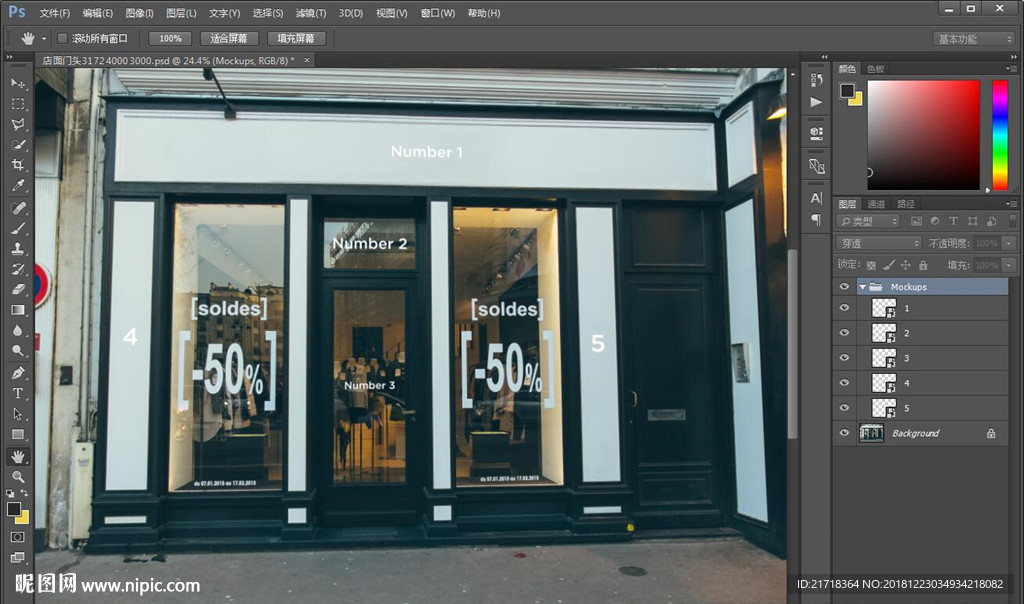This screenshot has height=604, width=1024.
Task: Open the History panel icon
Action: point(817,80)
